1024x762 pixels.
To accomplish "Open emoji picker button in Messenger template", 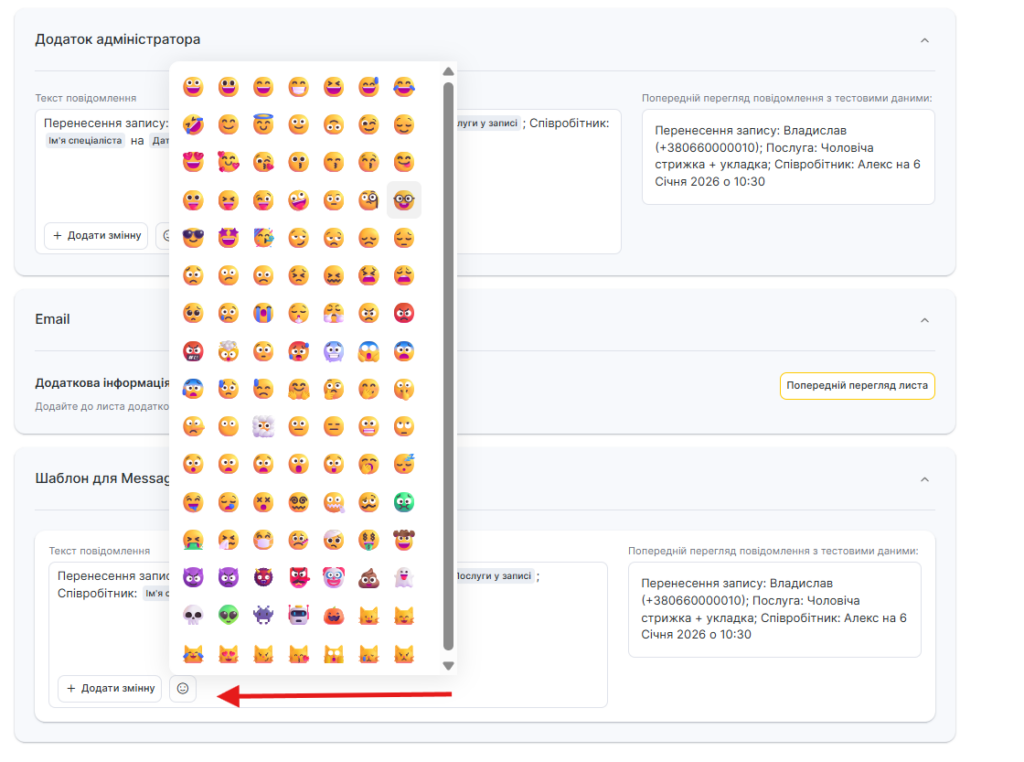I will pos(183,688).
